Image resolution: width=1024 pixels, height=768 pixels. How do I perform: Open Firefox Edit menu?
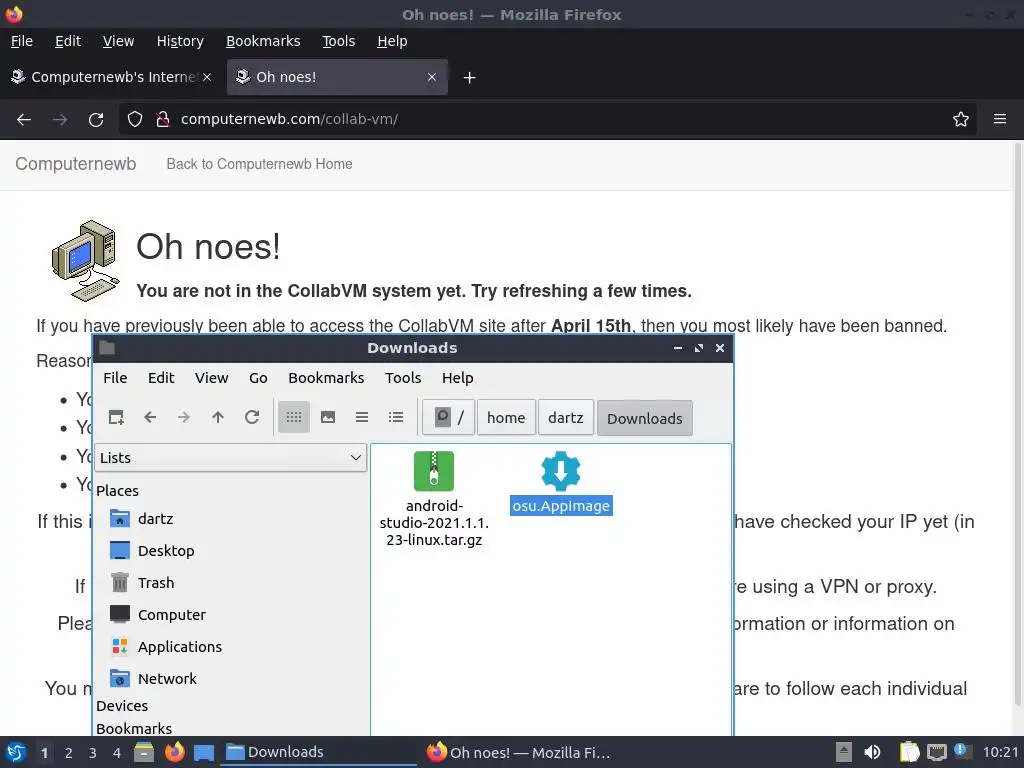(x=68, y=41)
